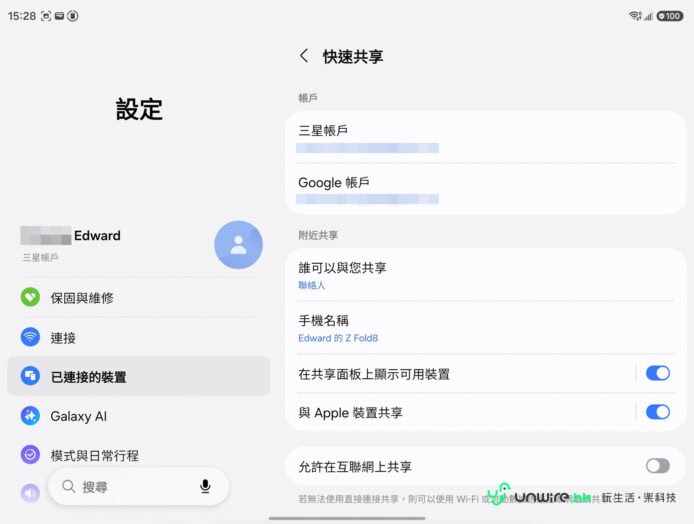Open the 誰可以與您共享 setting
694x524 pixels.
click(x=486, y=275)
